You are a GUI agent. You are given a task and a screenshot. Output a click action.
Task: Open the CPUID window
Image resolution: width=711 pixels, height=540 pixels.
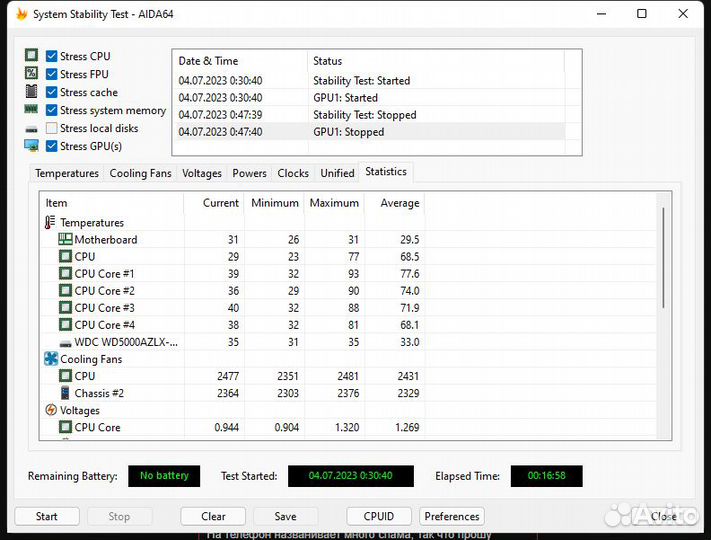point(379,516)
